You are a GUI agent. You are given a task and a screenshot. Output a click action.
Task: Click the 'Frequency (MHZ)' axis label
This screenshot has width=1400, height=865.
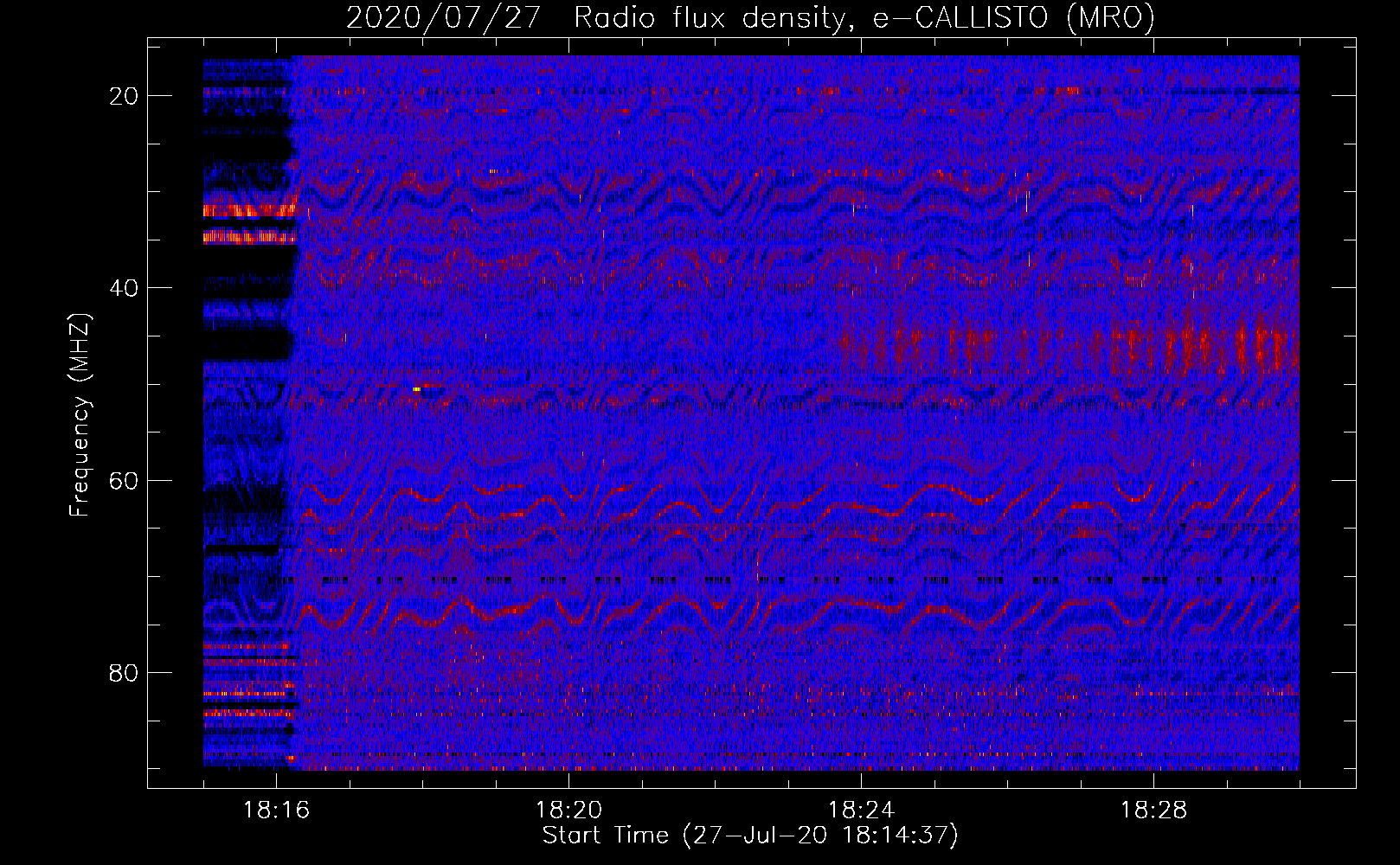[x=80, y=416]
